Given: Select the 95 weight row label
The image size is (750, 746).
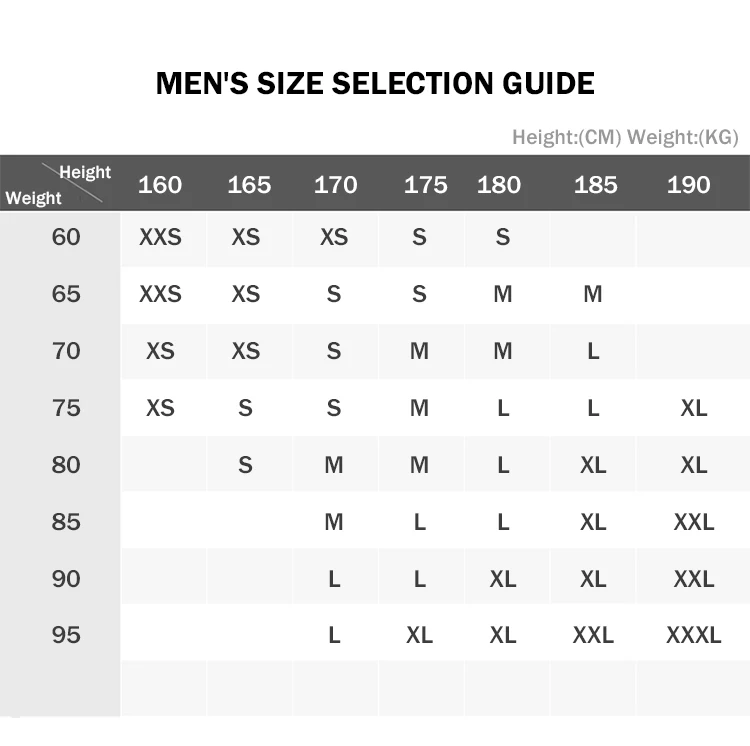Looking at the screenshot, I should (66, 635).
